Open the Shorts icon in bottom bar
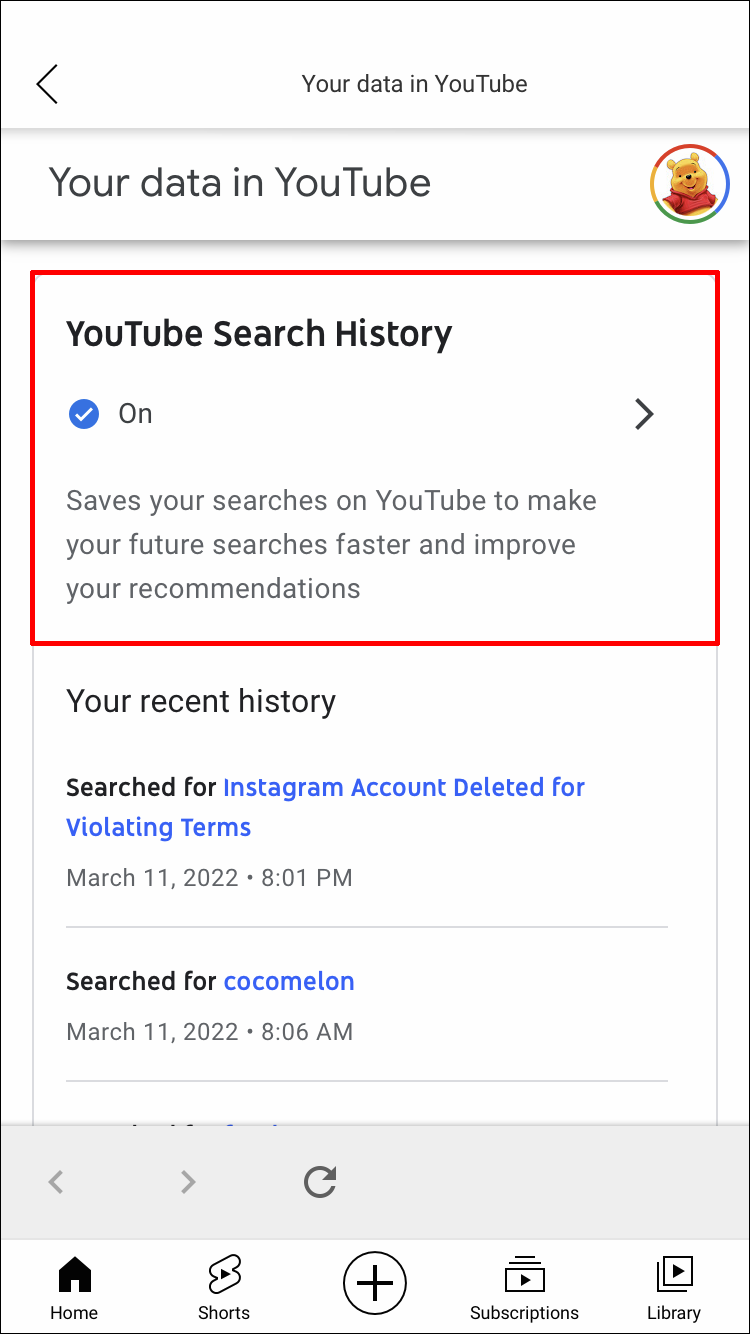The image size is (750, 1334). [224, 1275]
